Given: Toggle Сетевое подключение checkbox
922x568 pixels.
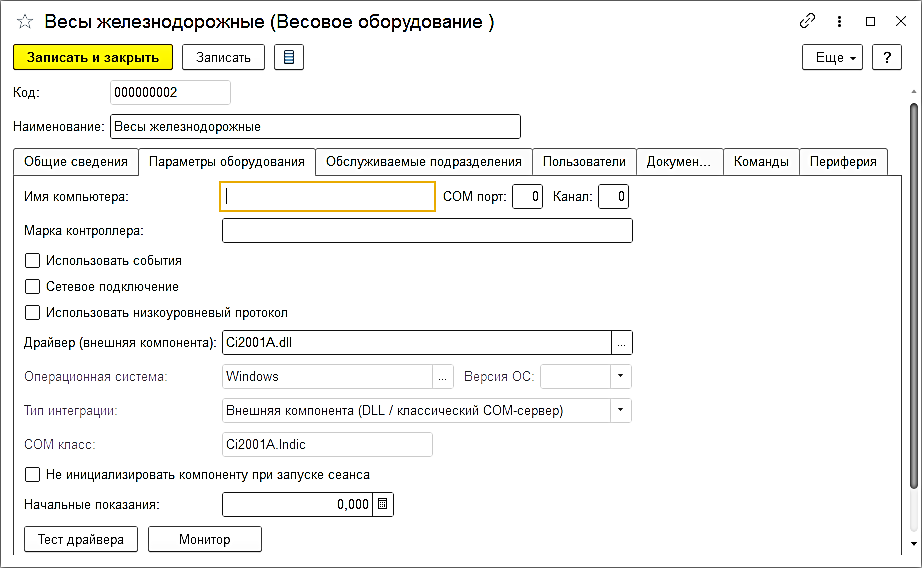Looking at the screenshot, I should (33, 286).
